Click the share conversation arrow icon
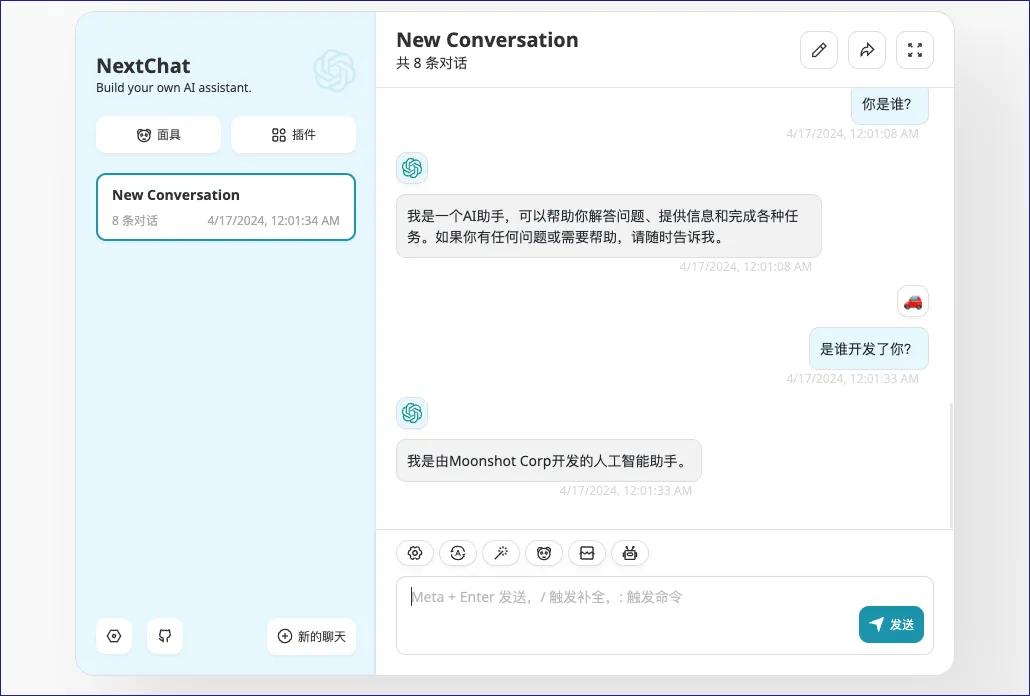 pyautogui.click(x=867, y=50)
